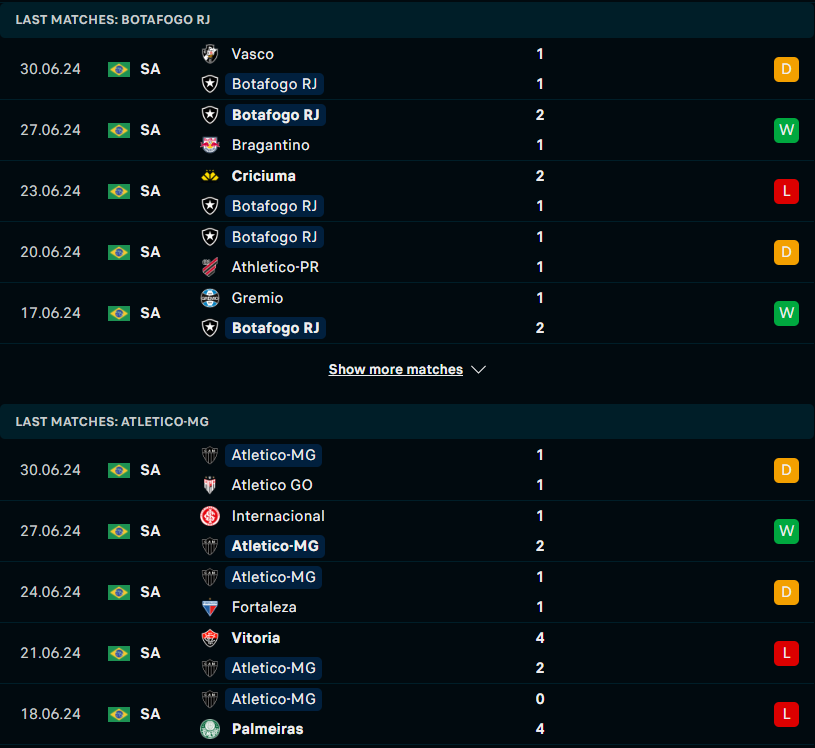
Task: Click the Show more matches link
Action: pyautogui.click(x=396, y=369)
